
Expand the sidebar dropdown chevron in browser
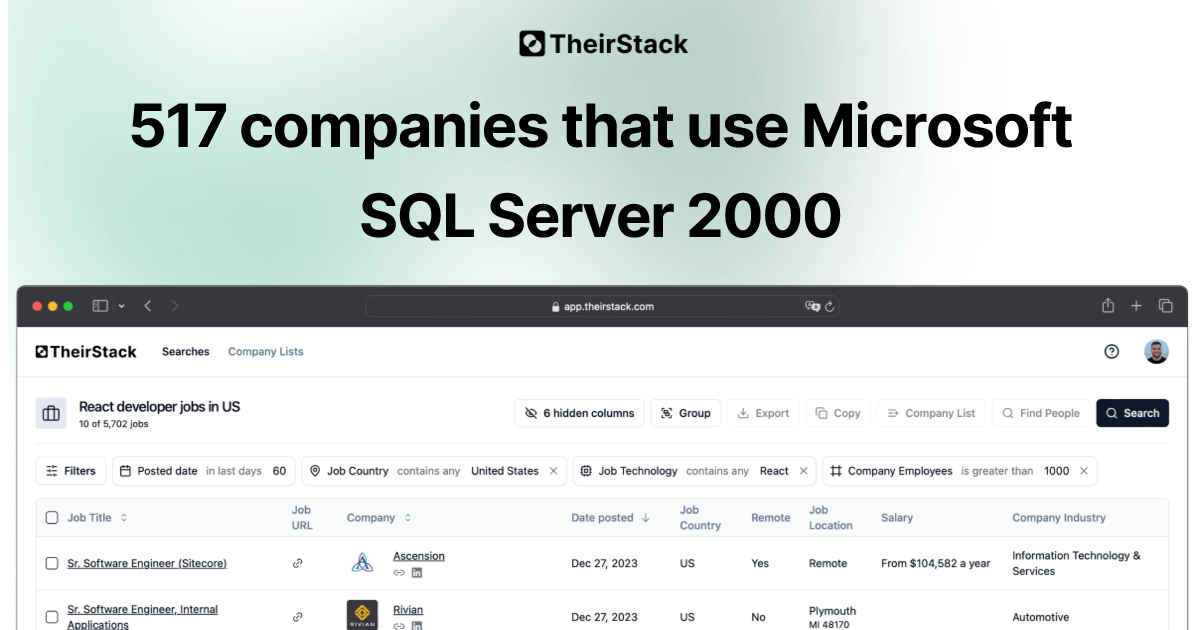(122, 306)
